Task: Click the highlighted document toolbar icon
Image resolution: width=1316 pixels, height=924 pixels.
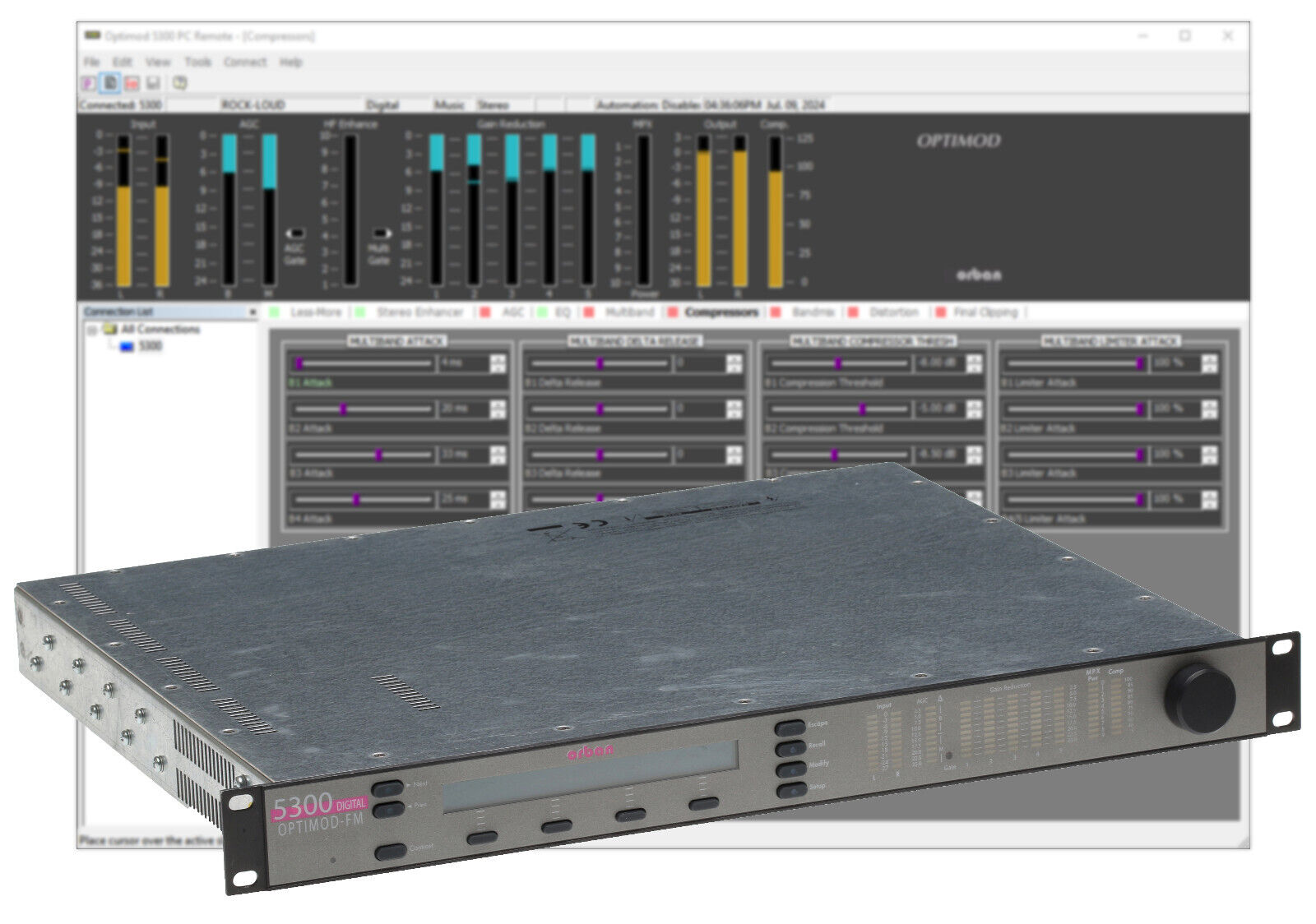Action: click(110, 83)
